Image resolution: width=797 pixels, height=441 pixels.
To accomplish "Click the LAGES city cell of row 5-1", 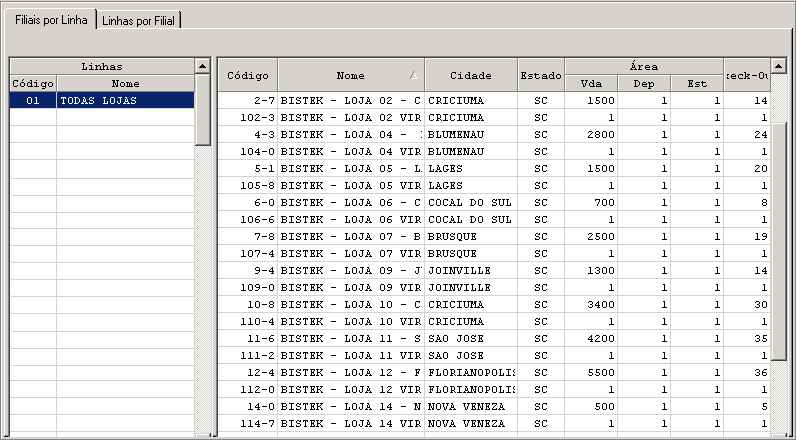I will pos(471,169).
